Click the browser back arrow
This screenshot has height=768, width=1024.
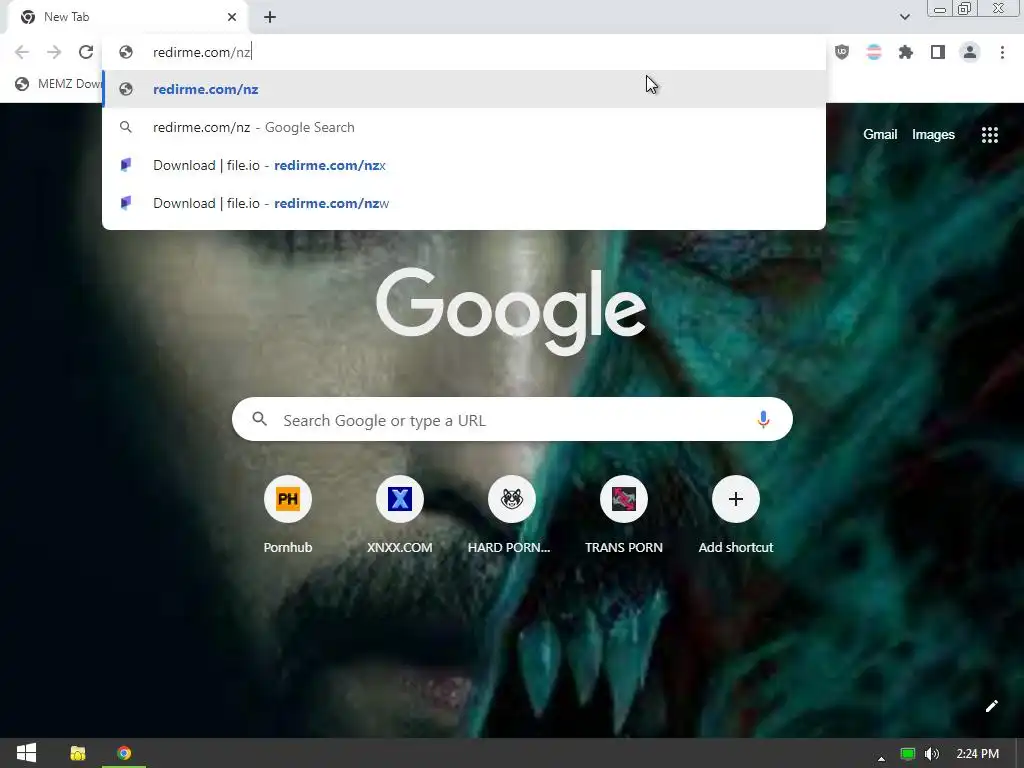[22, 52]
